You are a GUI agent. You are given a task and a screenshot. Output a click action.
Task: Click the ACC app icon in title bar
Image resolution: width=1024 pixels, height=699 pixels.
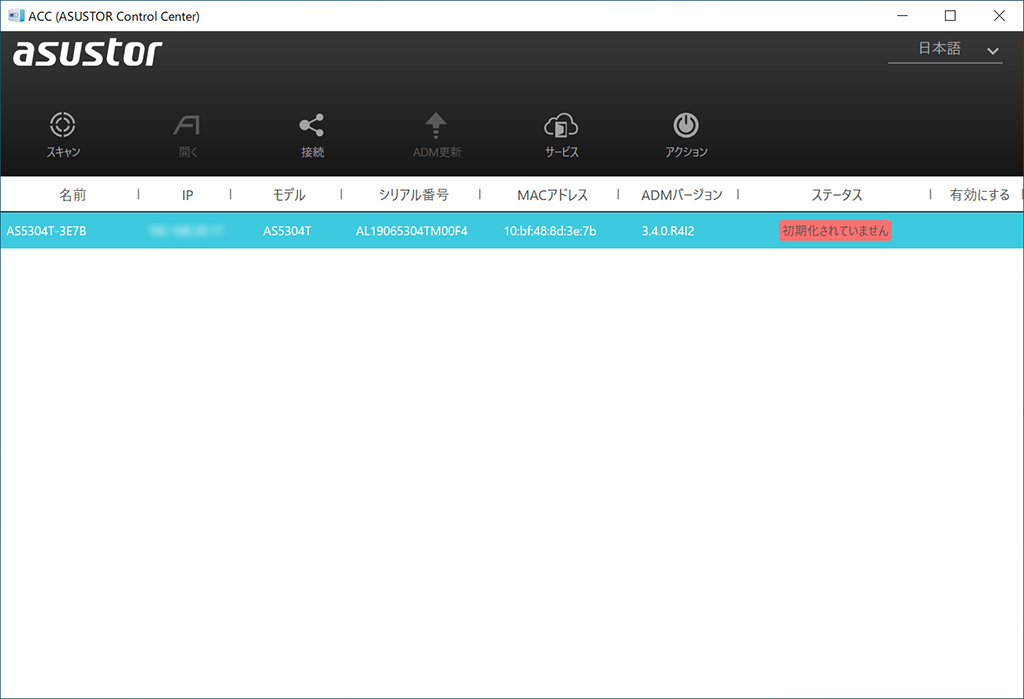coord(16,16)
